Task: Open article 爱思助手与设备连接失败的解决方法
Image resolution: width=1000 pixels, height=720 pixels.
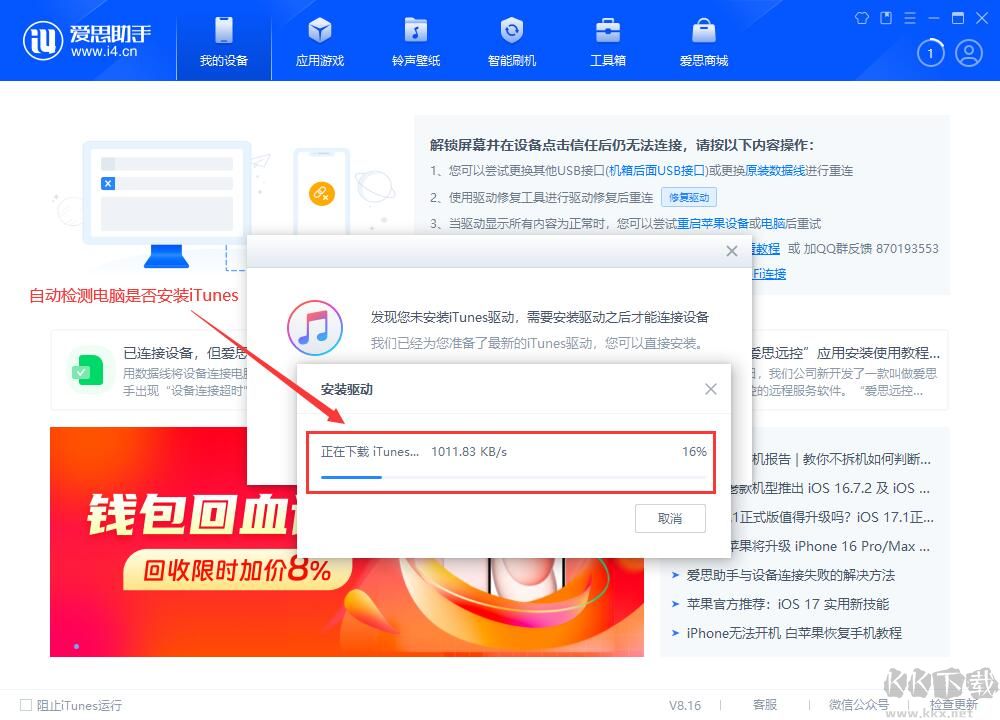Action: click(x=790, y=575)
